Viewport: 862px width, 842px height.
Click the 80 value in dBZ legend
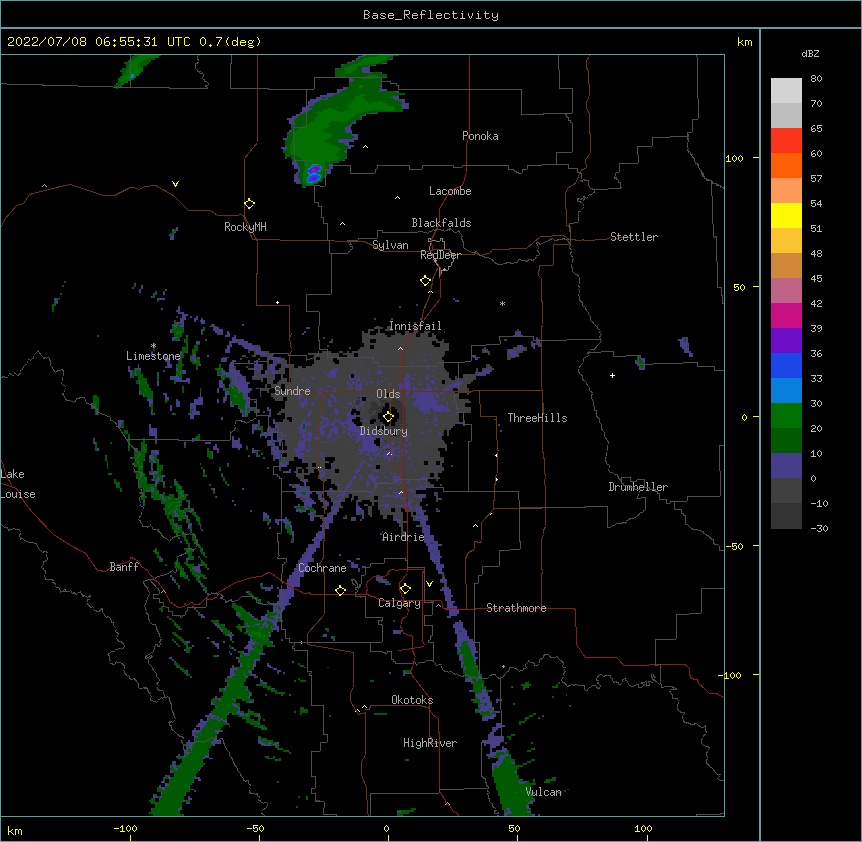point(816,79)
